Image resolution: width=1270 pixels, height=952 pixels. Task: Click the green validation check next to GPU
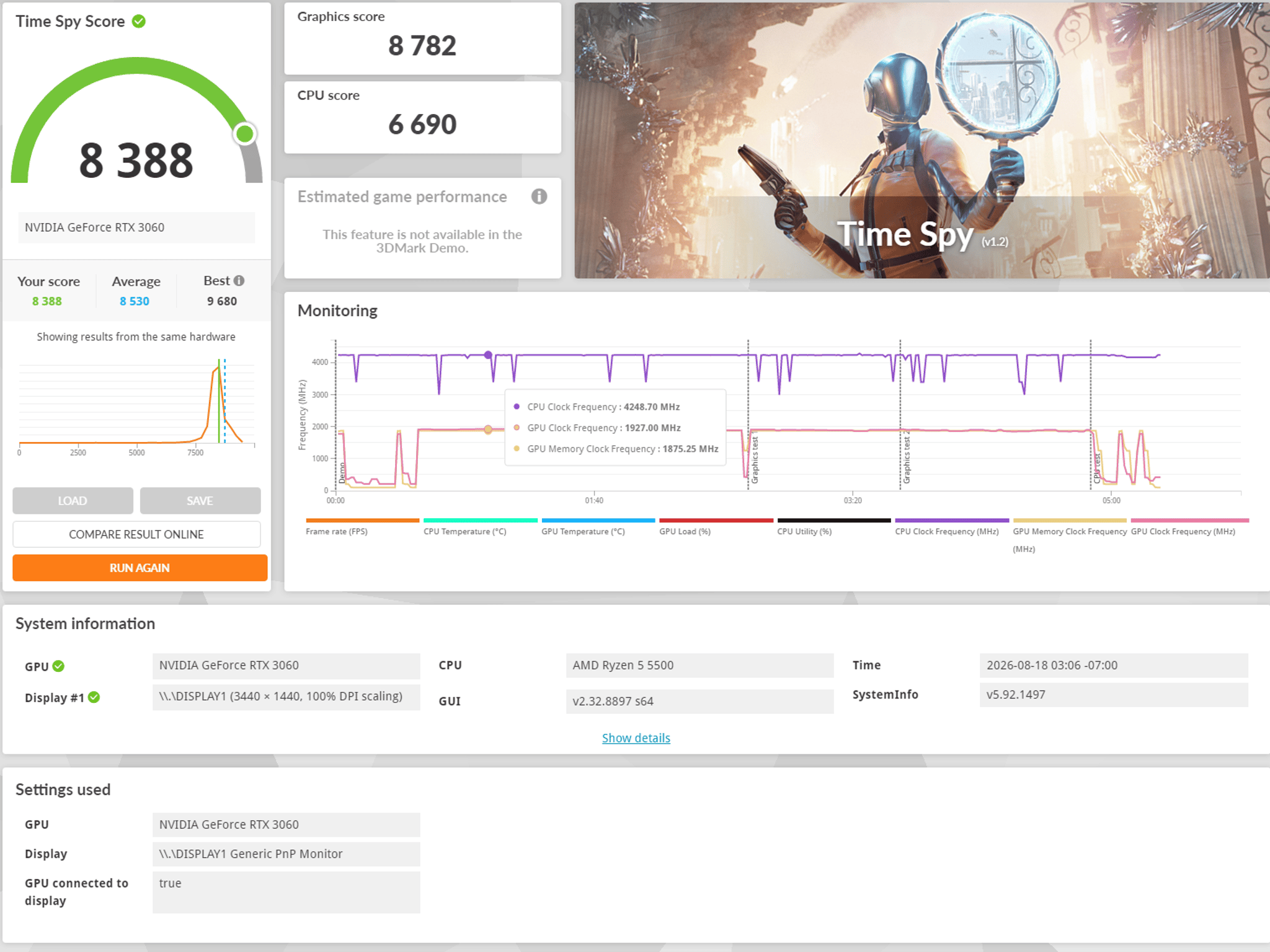pos(58,666)
